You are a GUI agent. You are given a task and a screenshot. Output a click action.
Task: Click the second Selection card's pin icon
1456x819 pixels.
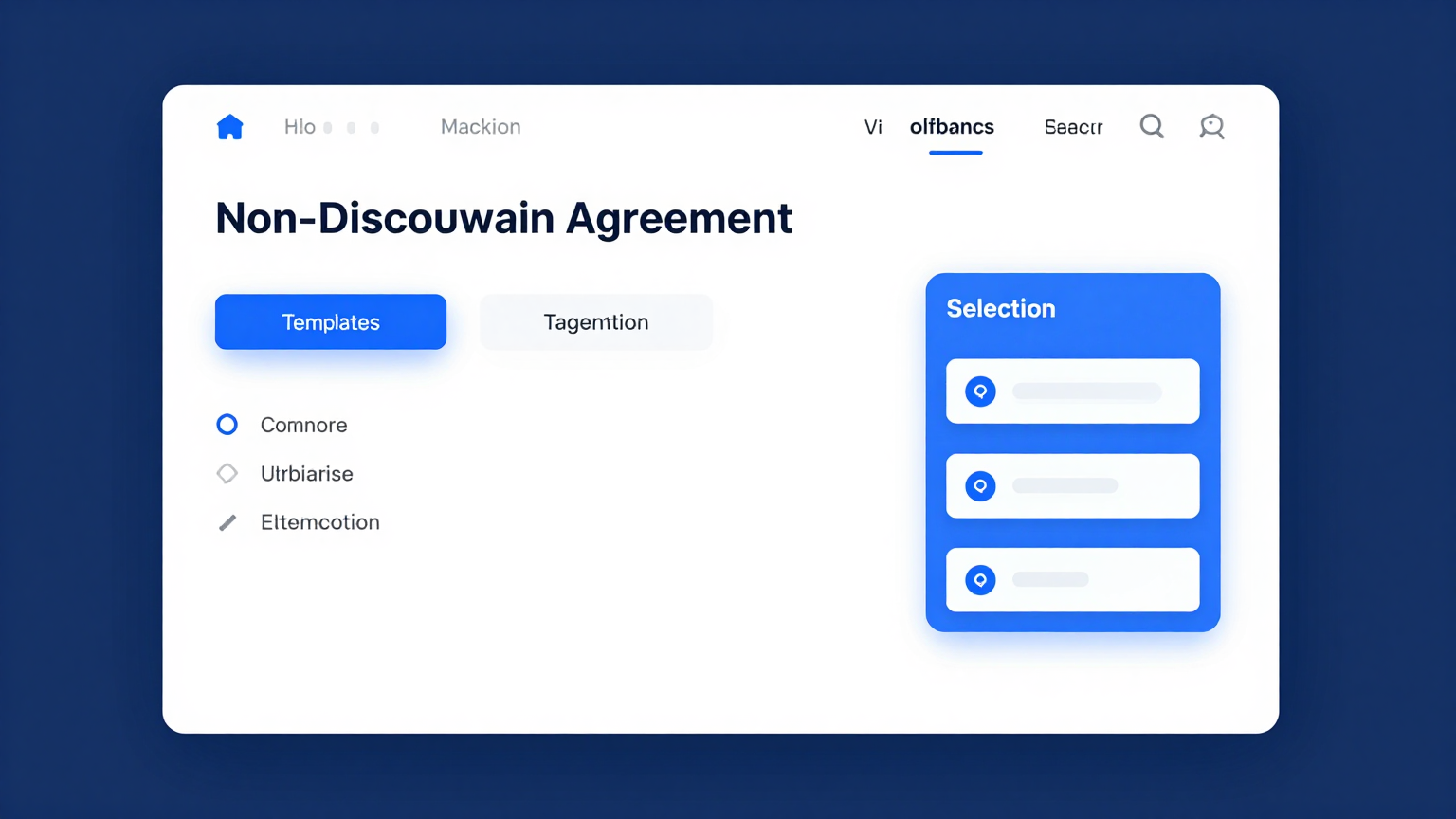[x=980, y=486]
